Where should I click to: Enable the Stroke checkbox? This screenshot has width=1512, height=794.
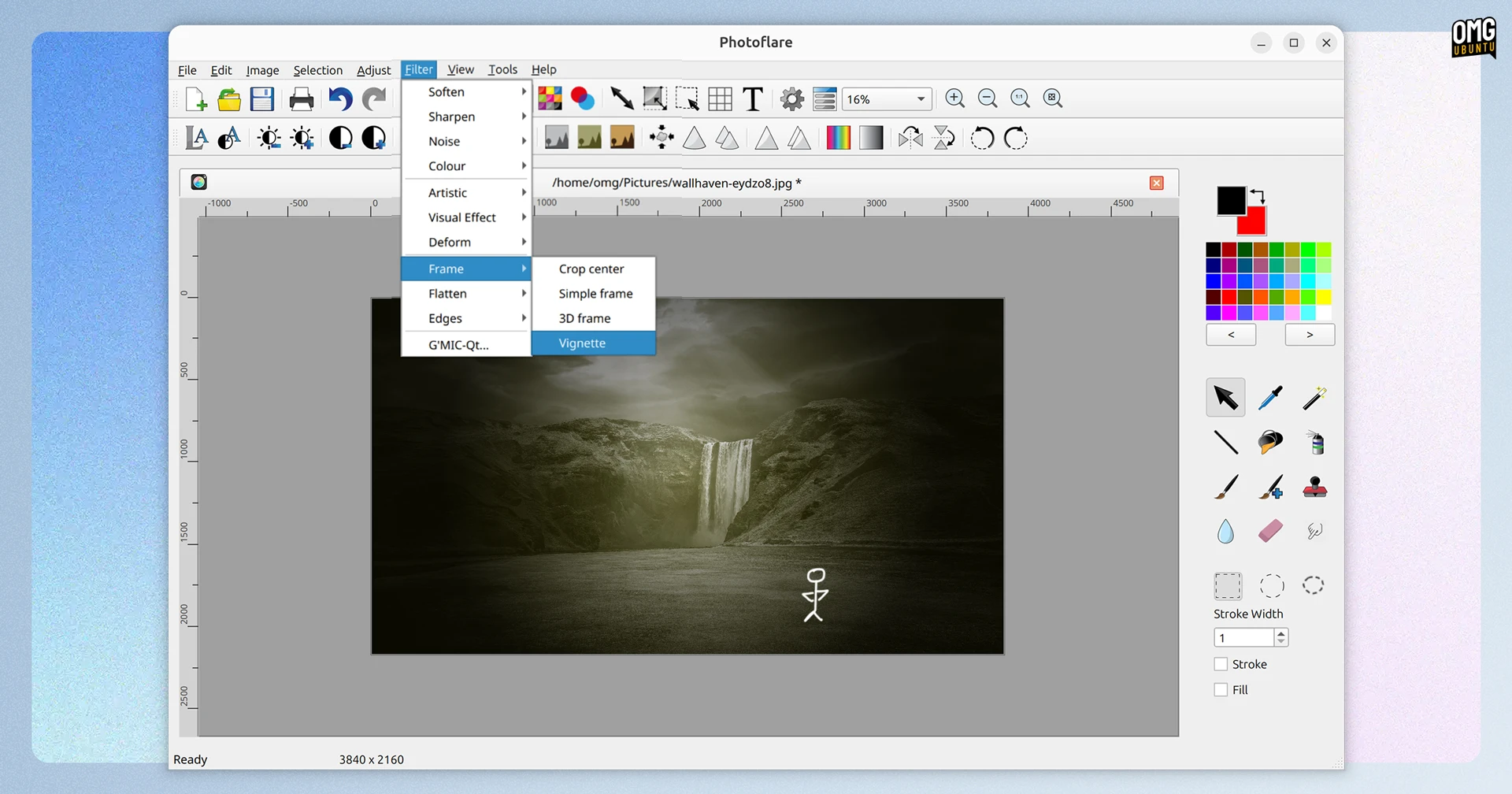click(x=1221, y=664)
